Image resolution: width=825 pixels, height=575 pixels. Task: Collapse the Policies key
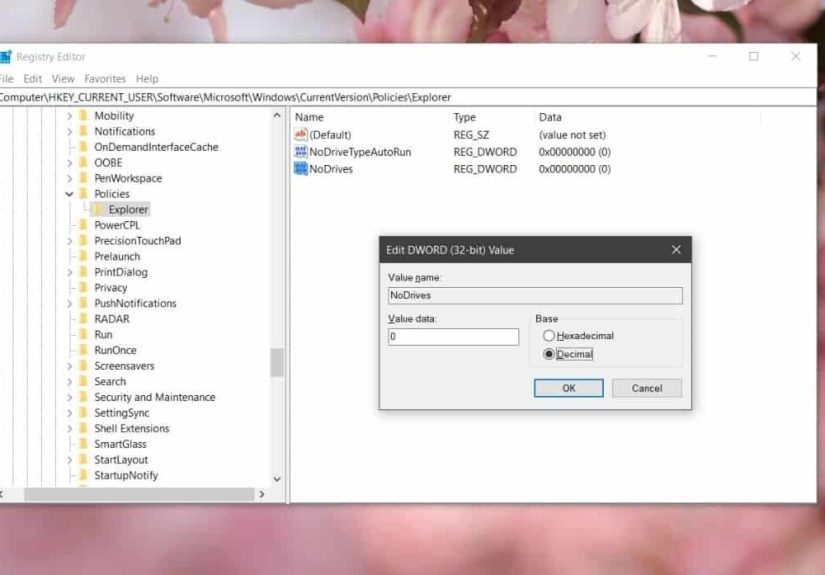[x=69, y=194]
